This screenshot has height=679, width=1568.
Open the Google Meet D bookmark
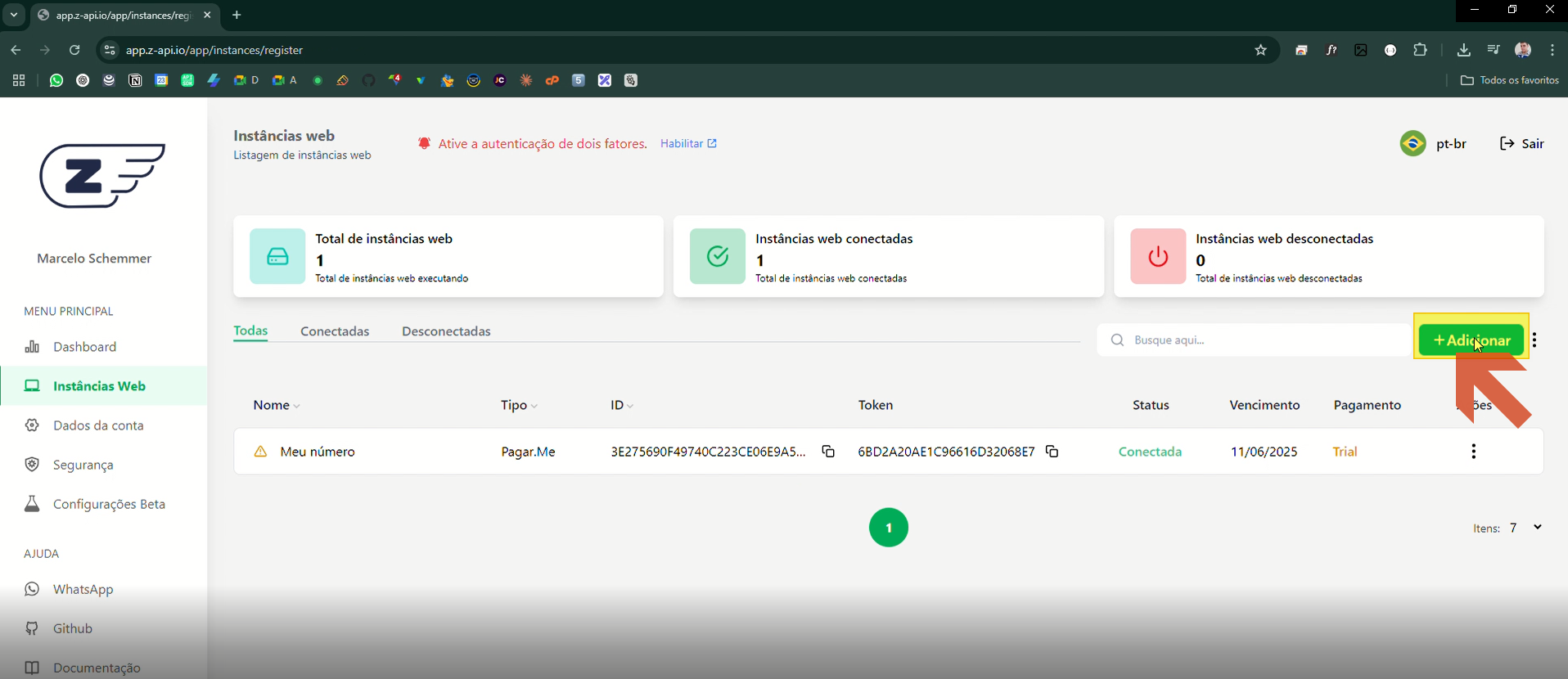246,80
